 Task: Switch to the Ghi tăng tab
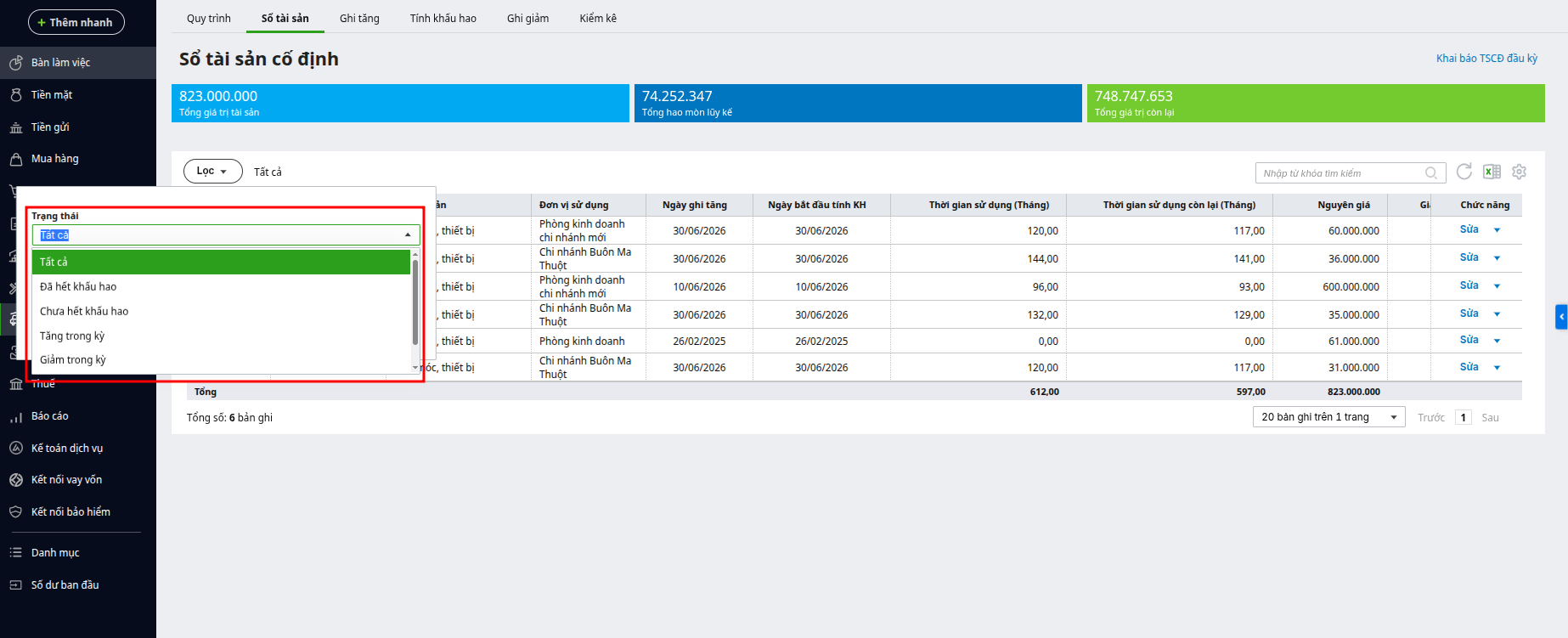click(359, 18)
